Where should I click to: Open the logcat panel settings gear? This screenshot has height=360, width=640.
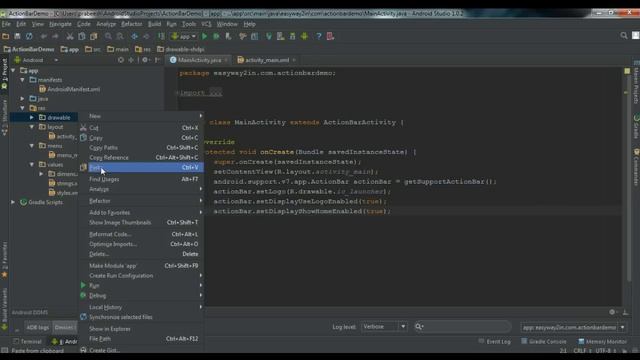point(612,312)
